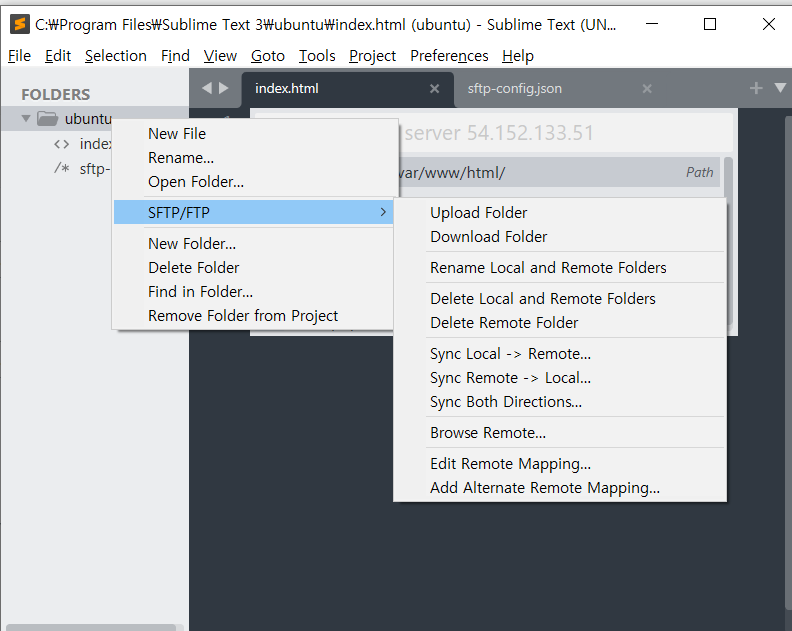The image size is (792, 631).
Task: Click the FOLDERS sidebar heading
Action: pos(56,94)
